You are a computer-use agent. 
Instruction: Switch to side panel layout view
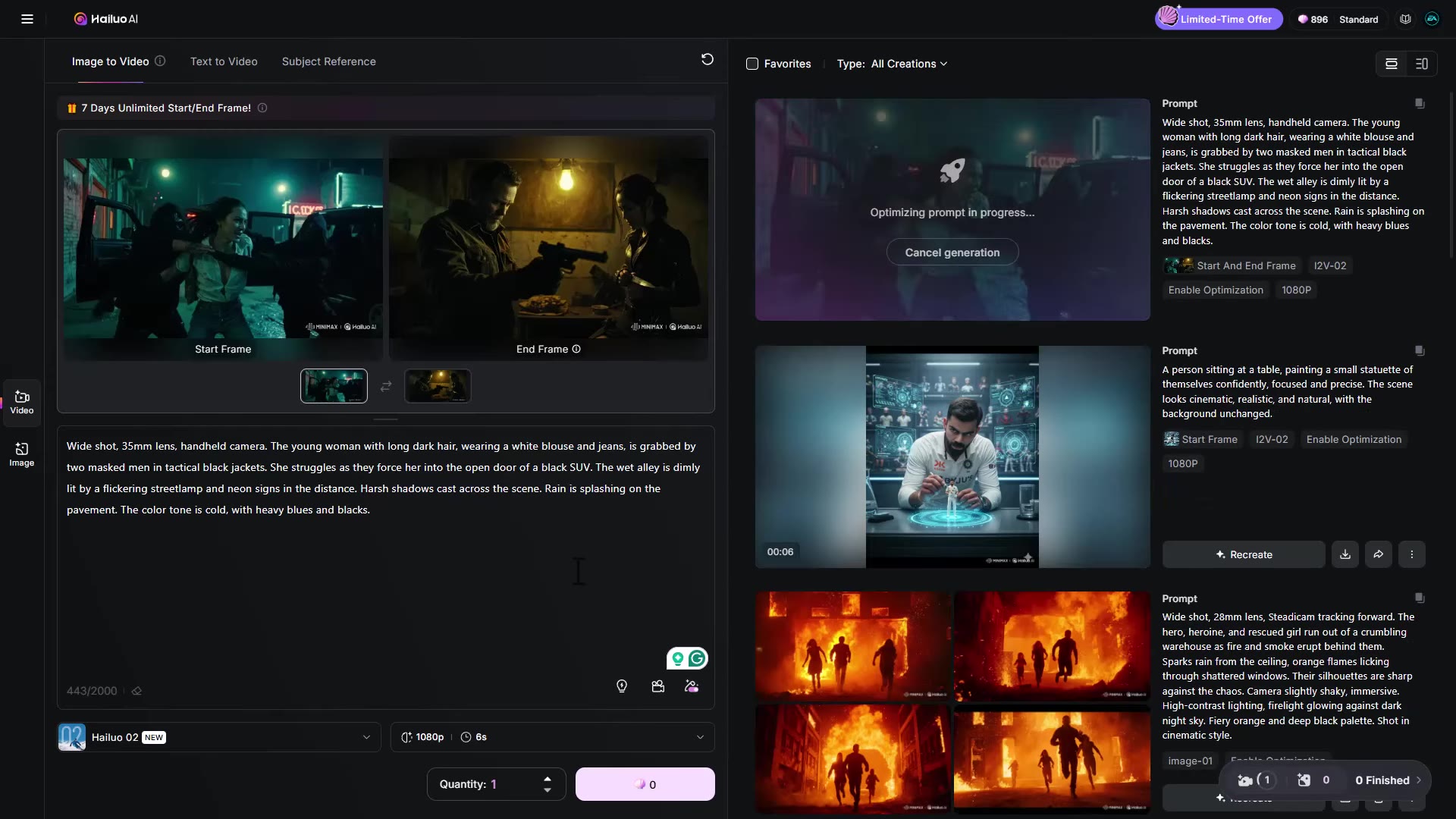(x=1422, y=64)
